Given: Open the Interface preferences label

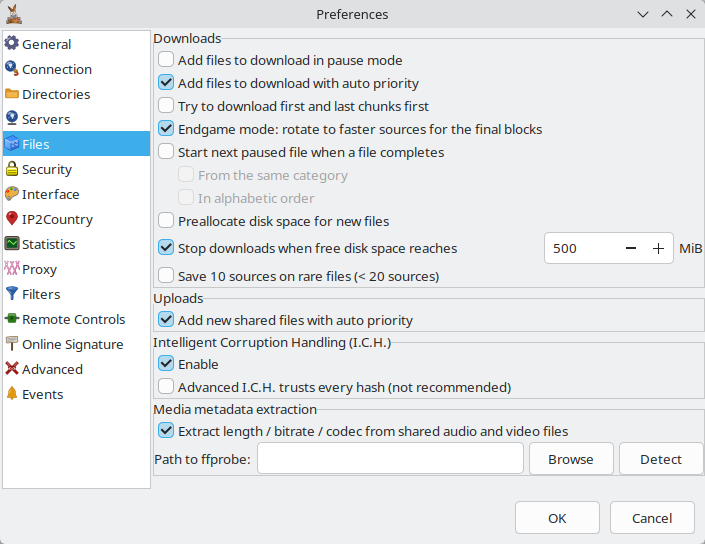Looking at the screenshot, I should (50, 194).
